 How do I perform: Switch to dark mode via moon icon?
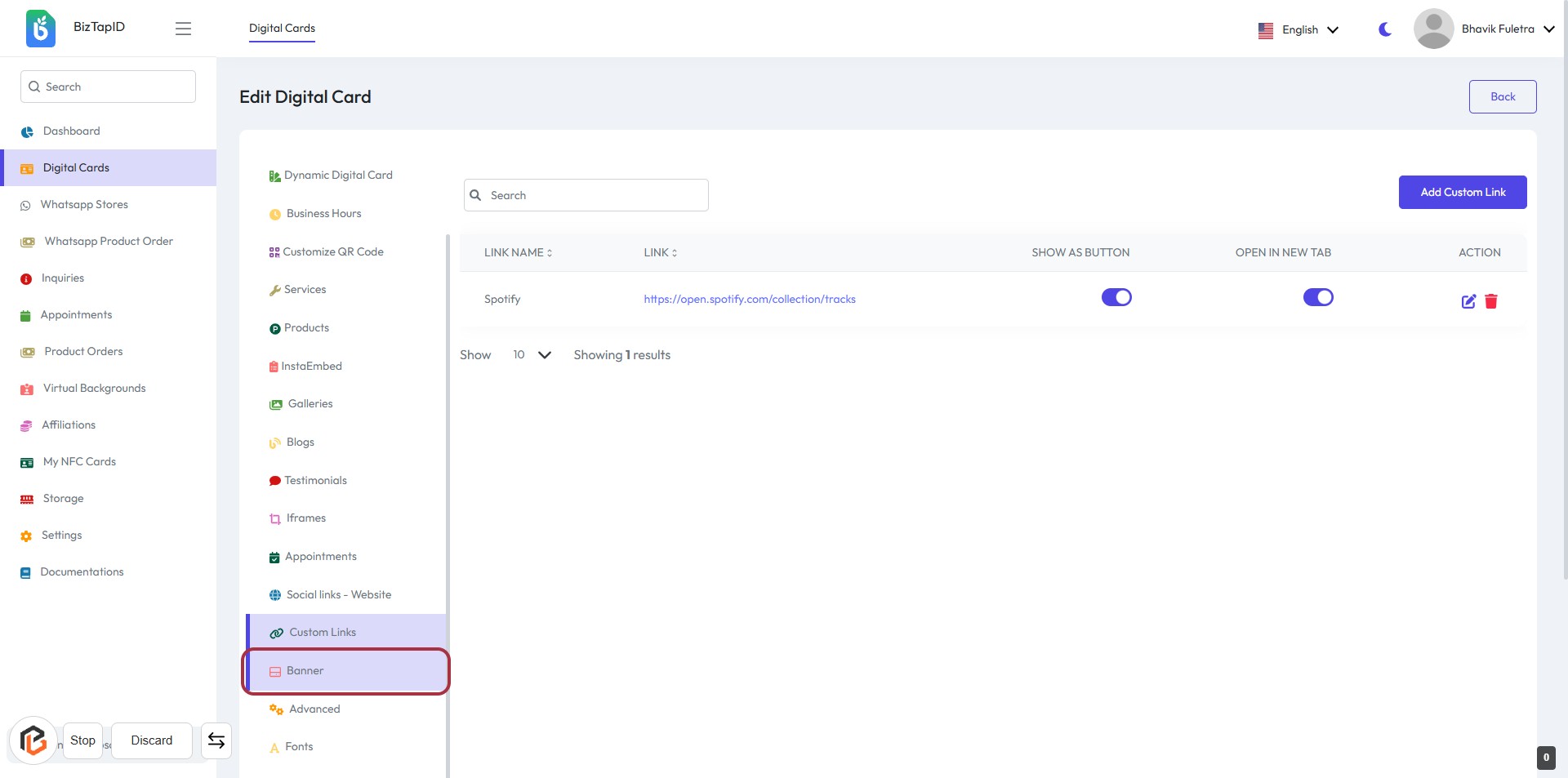click(1384, 29)
